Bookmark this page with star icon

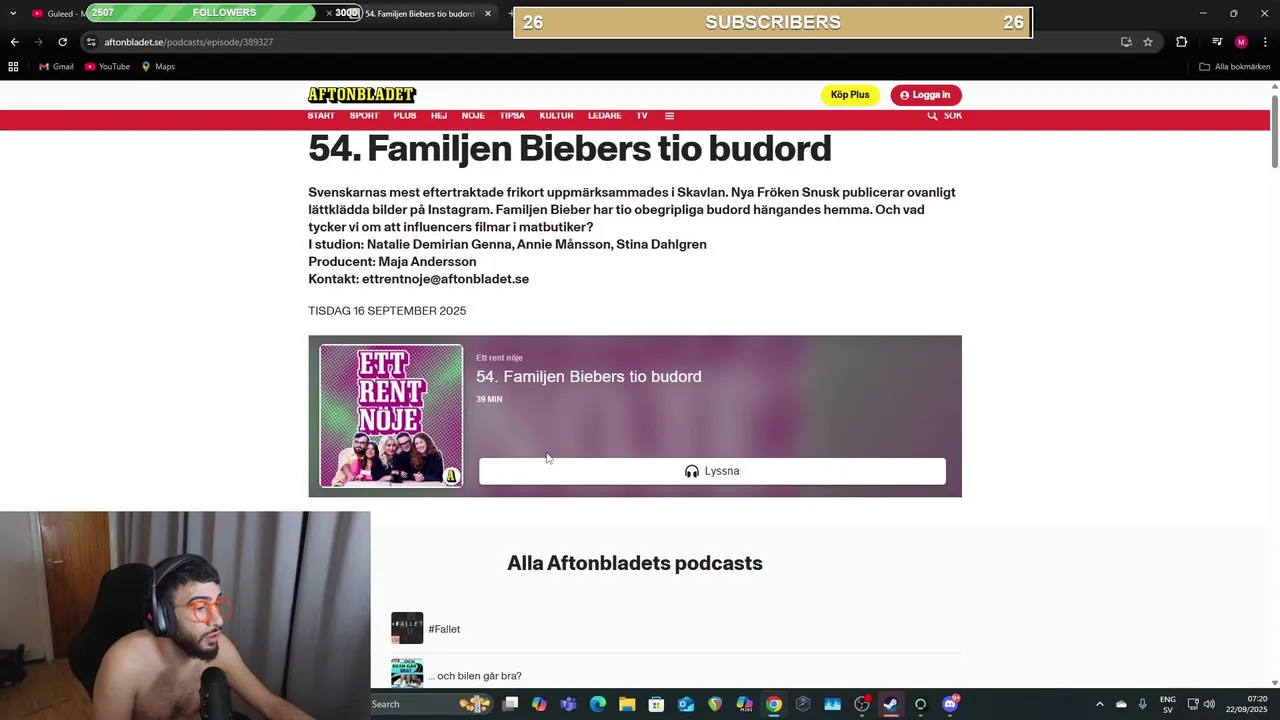pos(1148,42)
